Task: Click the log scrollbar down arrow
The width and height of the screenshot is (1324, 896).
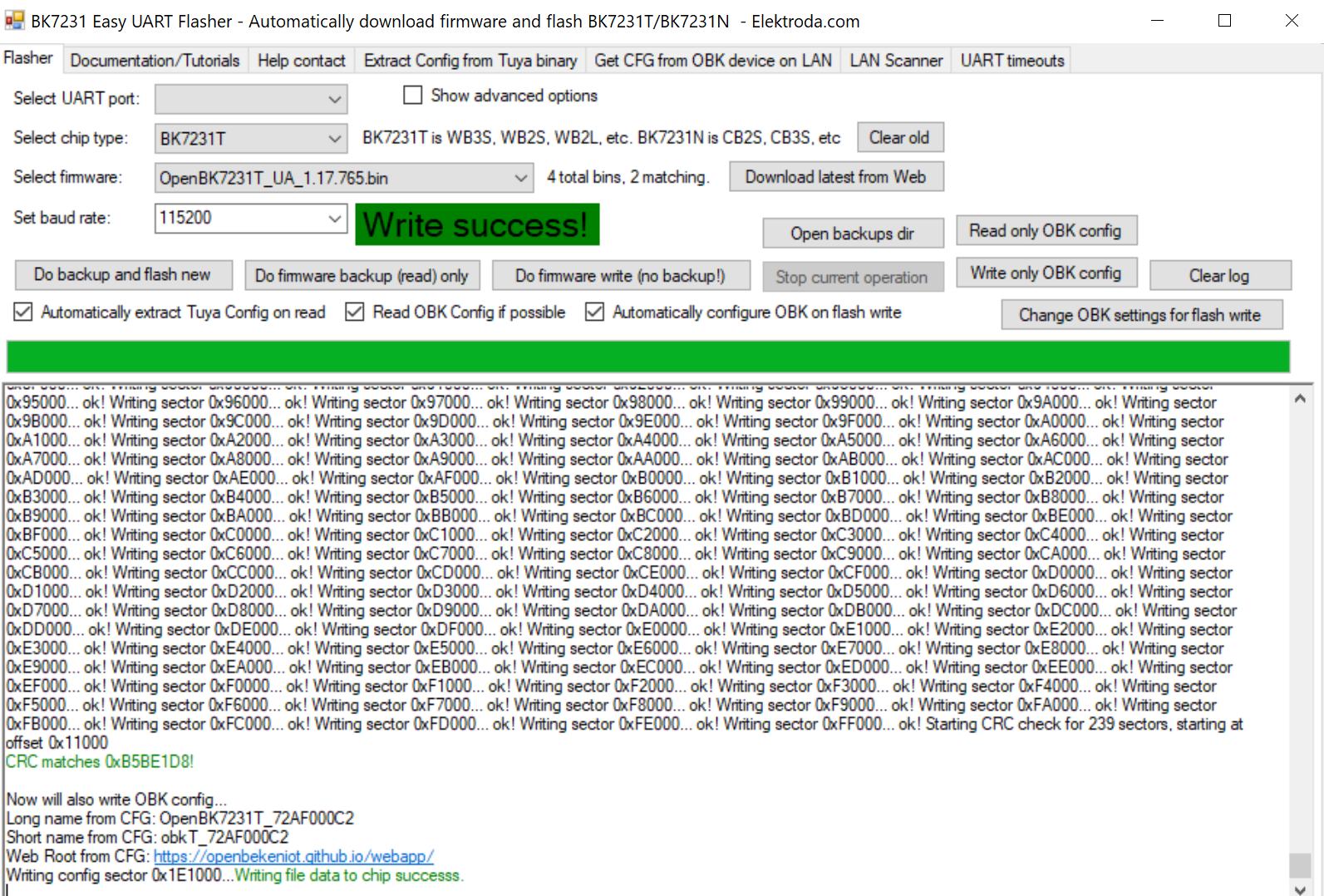Action: pyautogui.click(x=1300, y=889)
